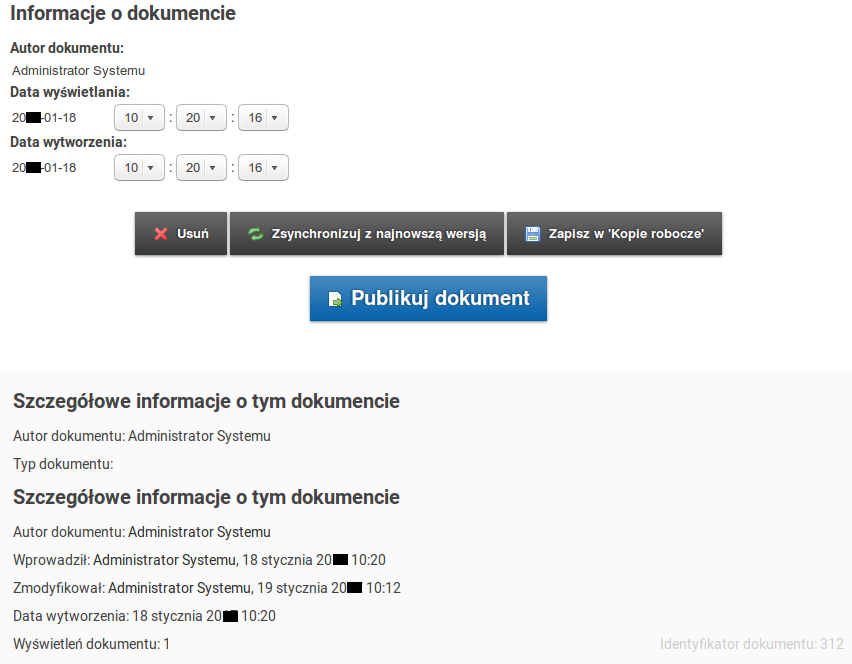Open the minutes dropdown for Data wyświetlania
The width and height of the screenshot is (852, 664).
(202, 118)
